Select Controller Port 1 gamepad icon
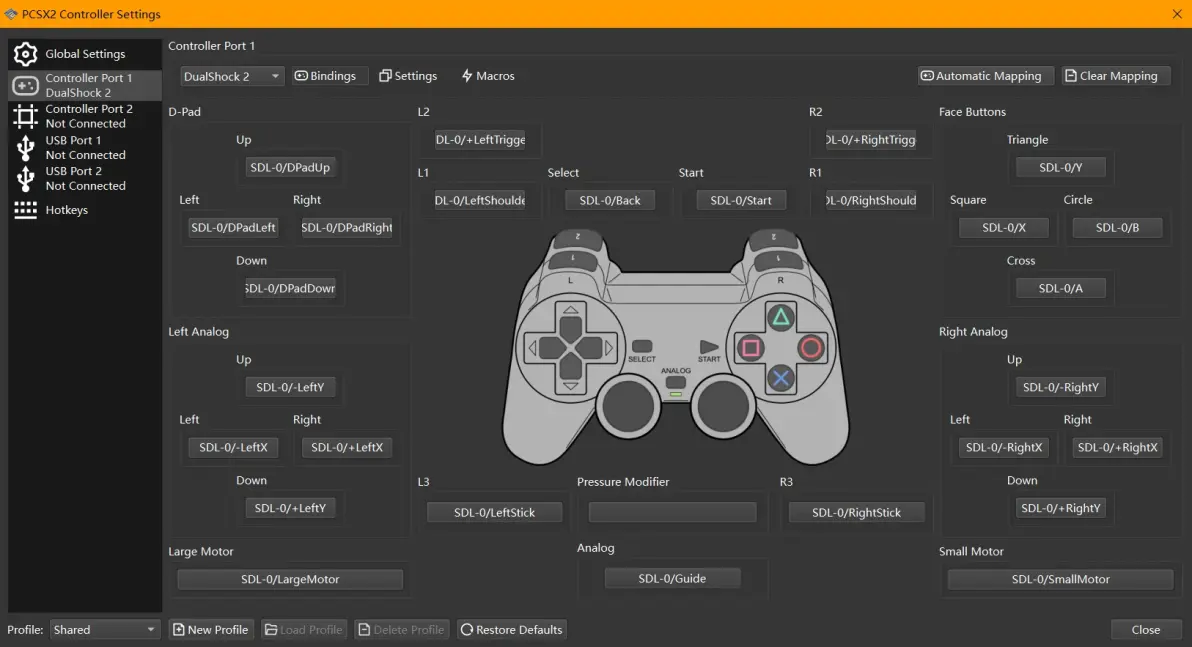The height and width of the screenshot is (647, 1192). coord(25,85)
